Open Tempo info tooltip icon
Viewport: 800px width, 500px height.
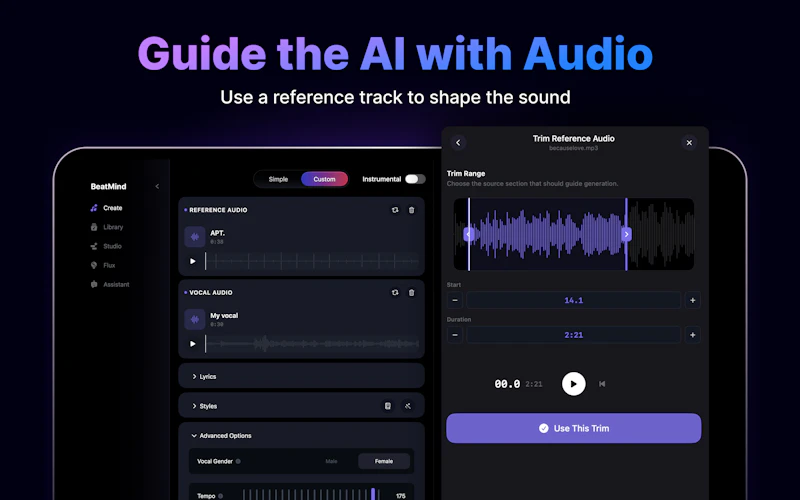pos(220,496)
